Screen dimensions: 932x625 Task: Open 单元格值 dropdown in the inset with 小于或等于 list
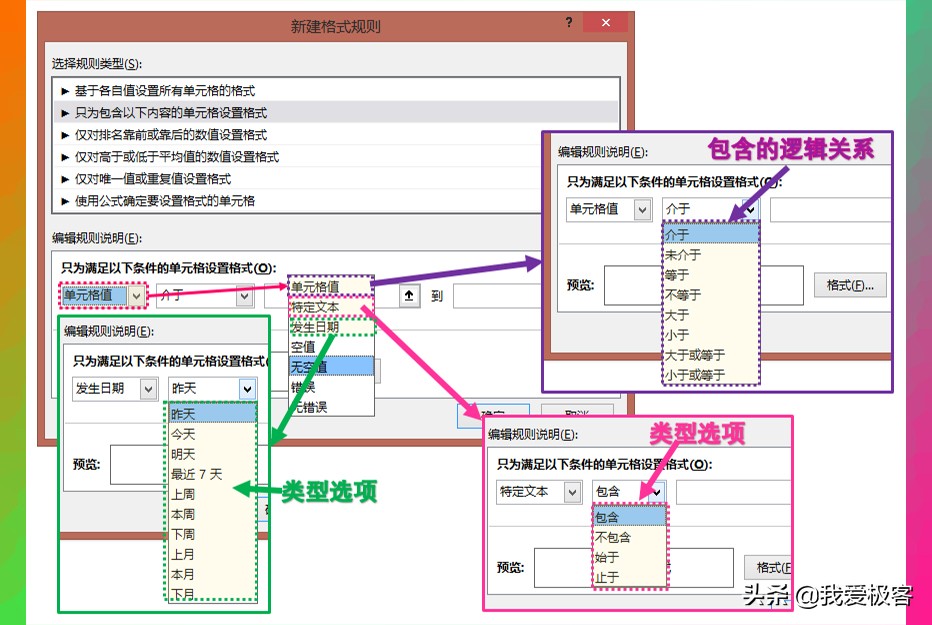coord(609,210)
